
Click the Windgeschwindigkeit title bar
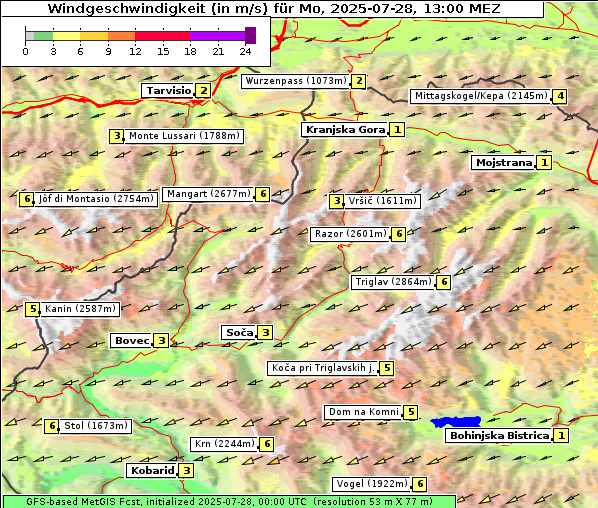point(273,8)
